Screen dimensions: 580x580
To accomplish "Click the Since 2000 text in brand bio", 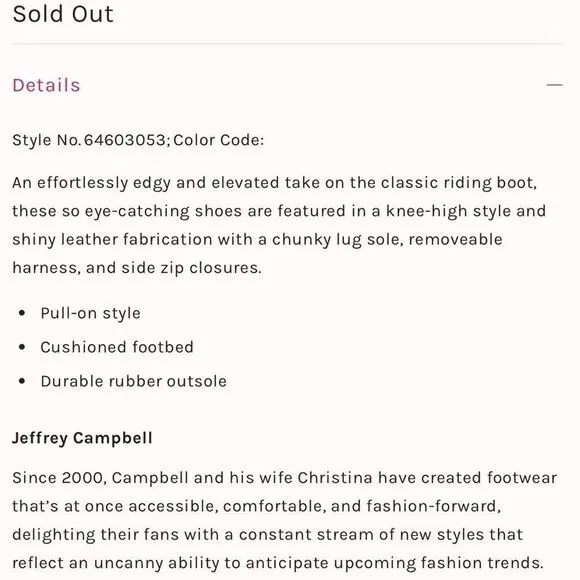I will [x=59, y=478].
